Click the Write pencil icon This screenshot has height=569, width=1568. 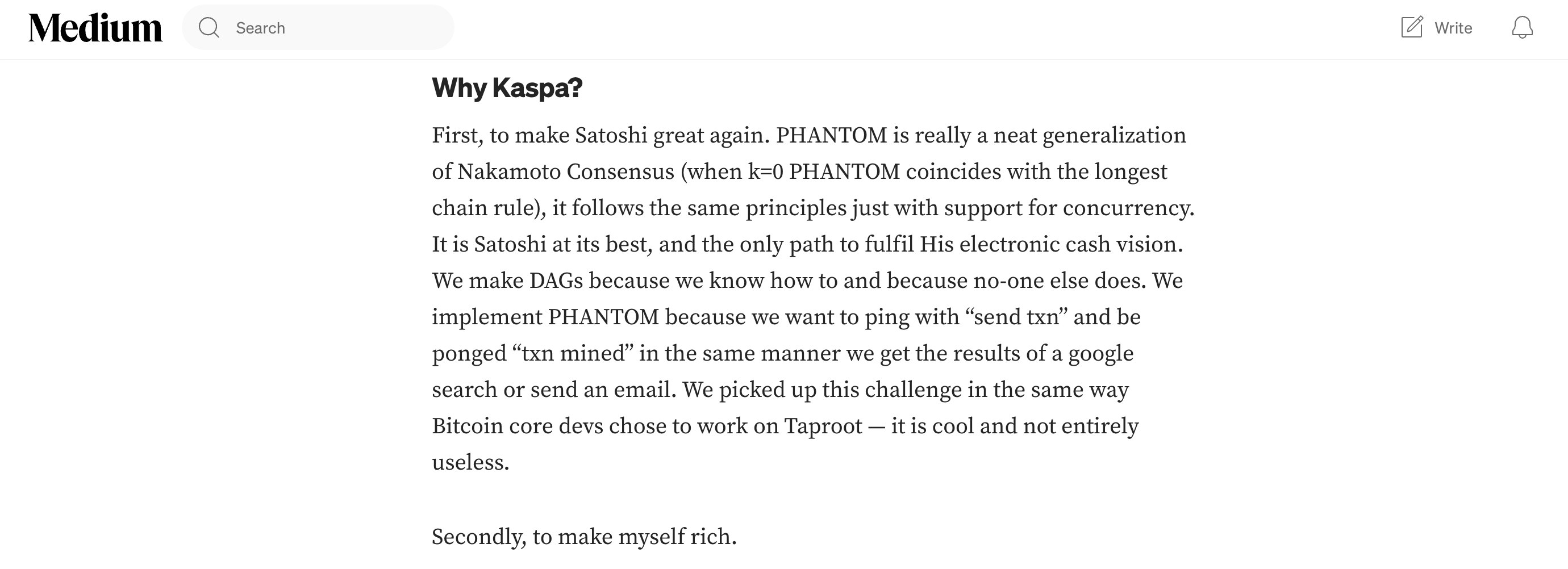click(1412, 27)
